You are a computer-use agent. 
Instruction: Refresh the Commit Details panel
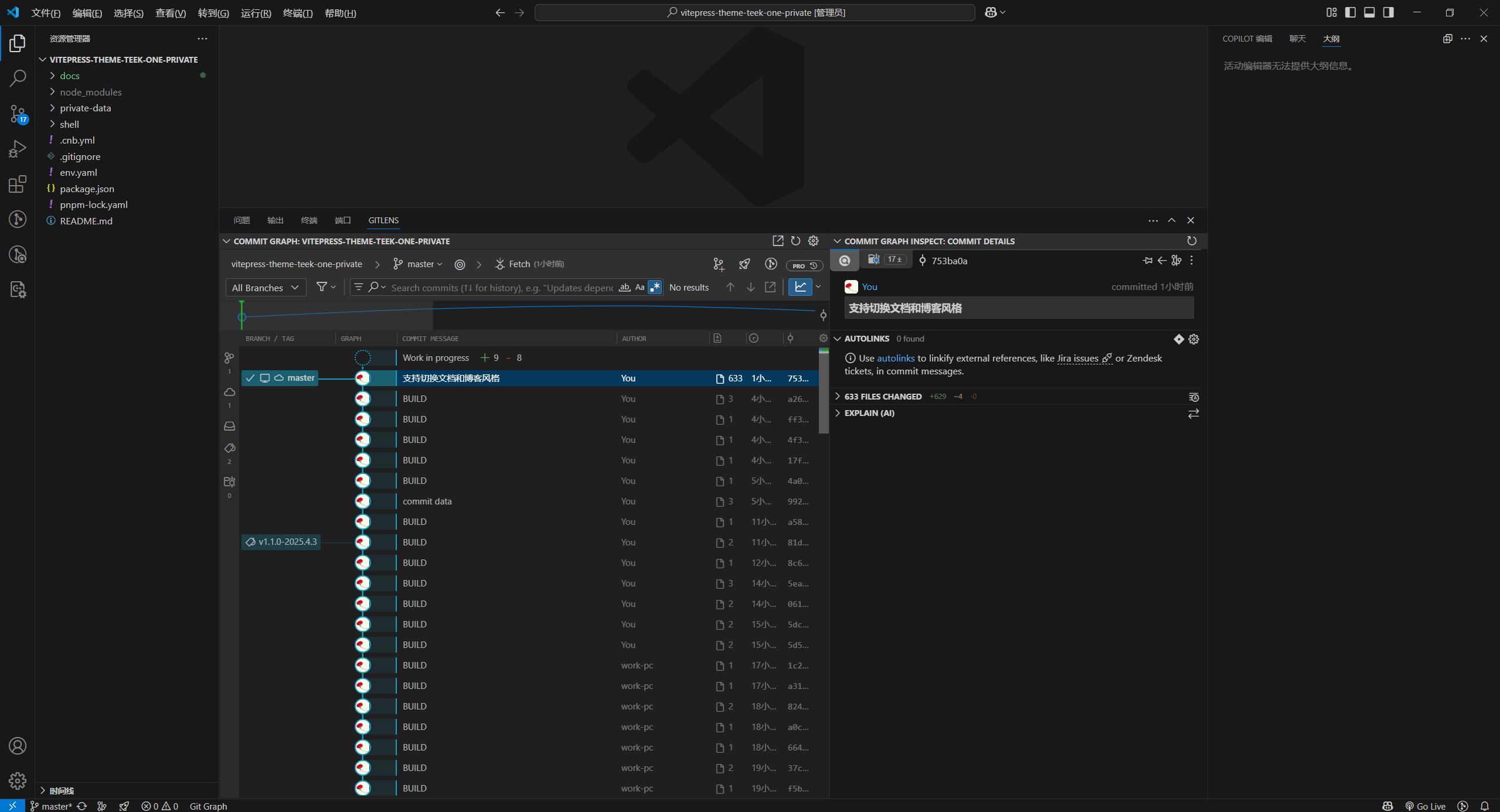pyautogui.click(x=1192, y=241)
